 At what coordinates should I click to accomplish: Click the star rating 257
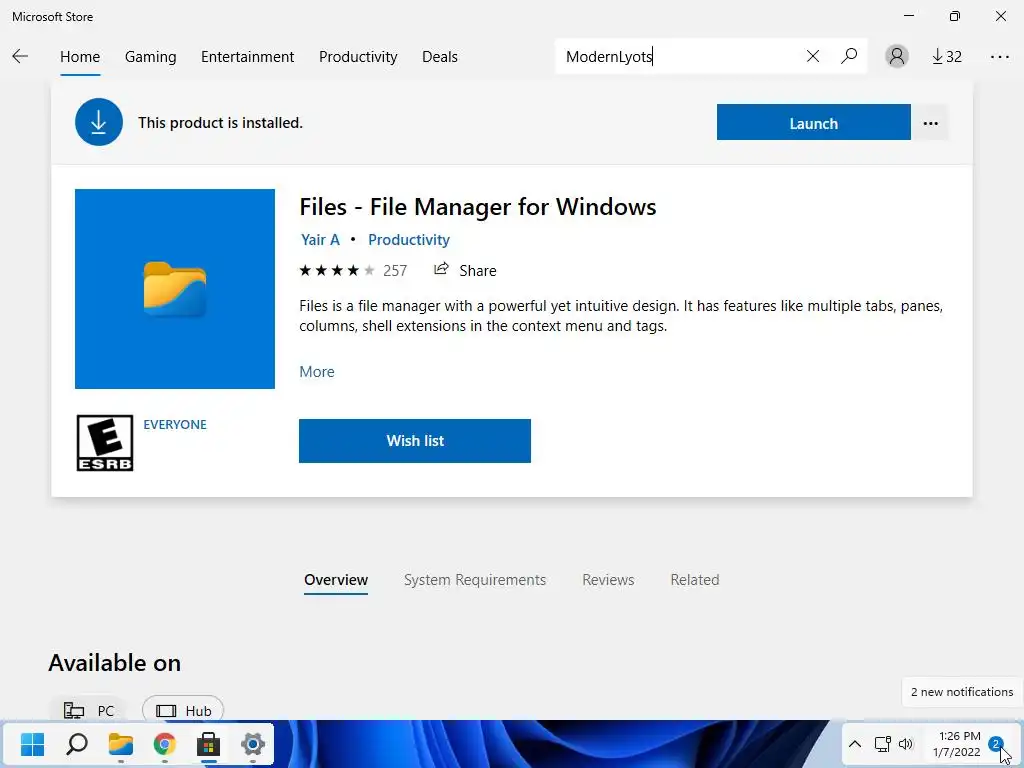[x=353, y=270]
